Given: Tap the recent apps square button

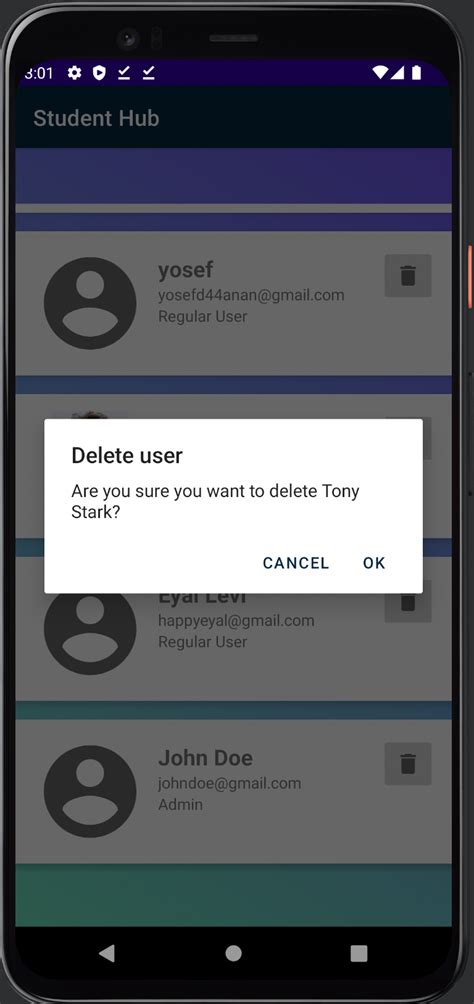Looking at the screenshot, I should tap(359, 953).
